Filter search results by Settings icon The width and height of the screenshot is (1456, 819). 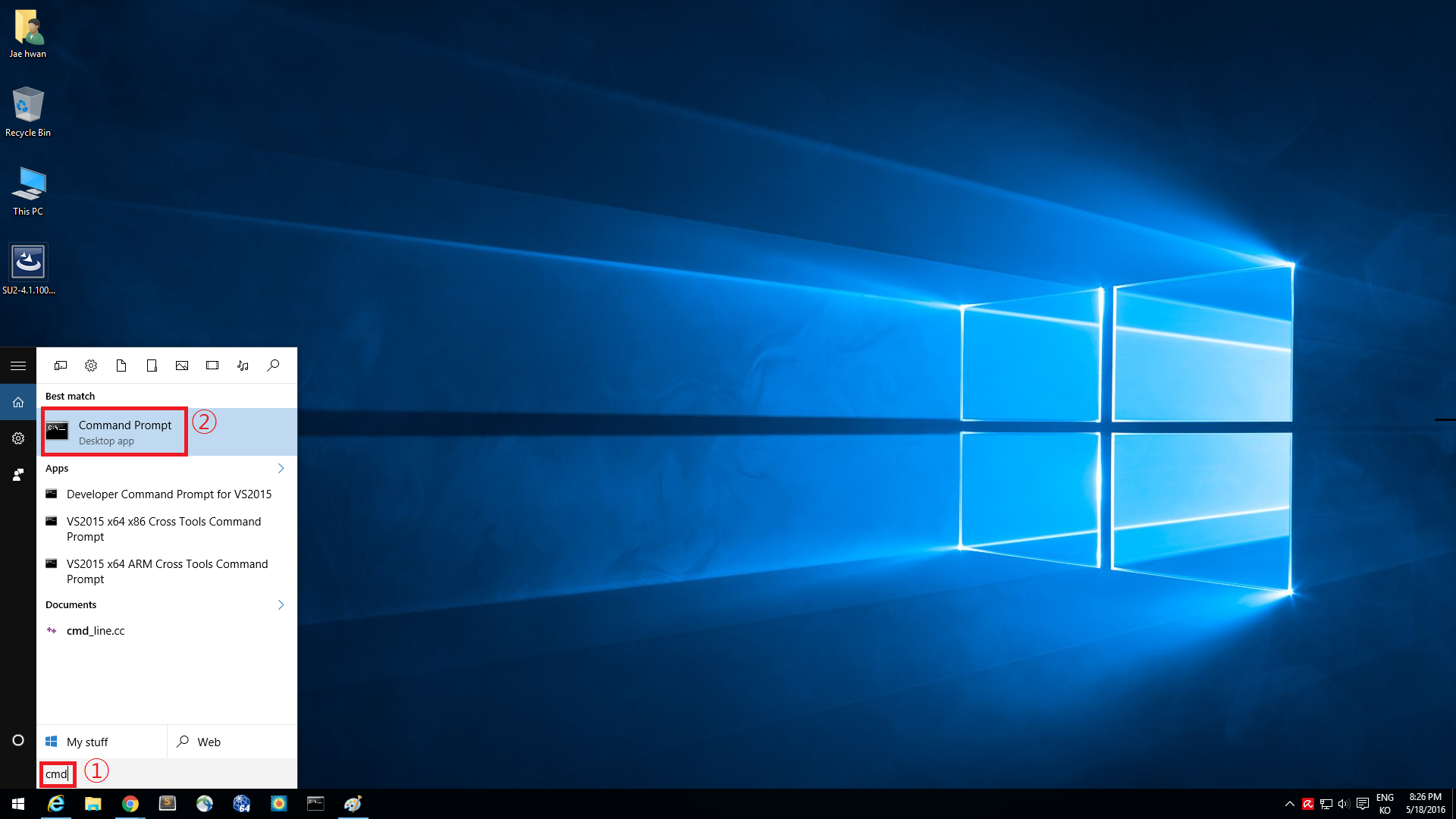point(91,366)
